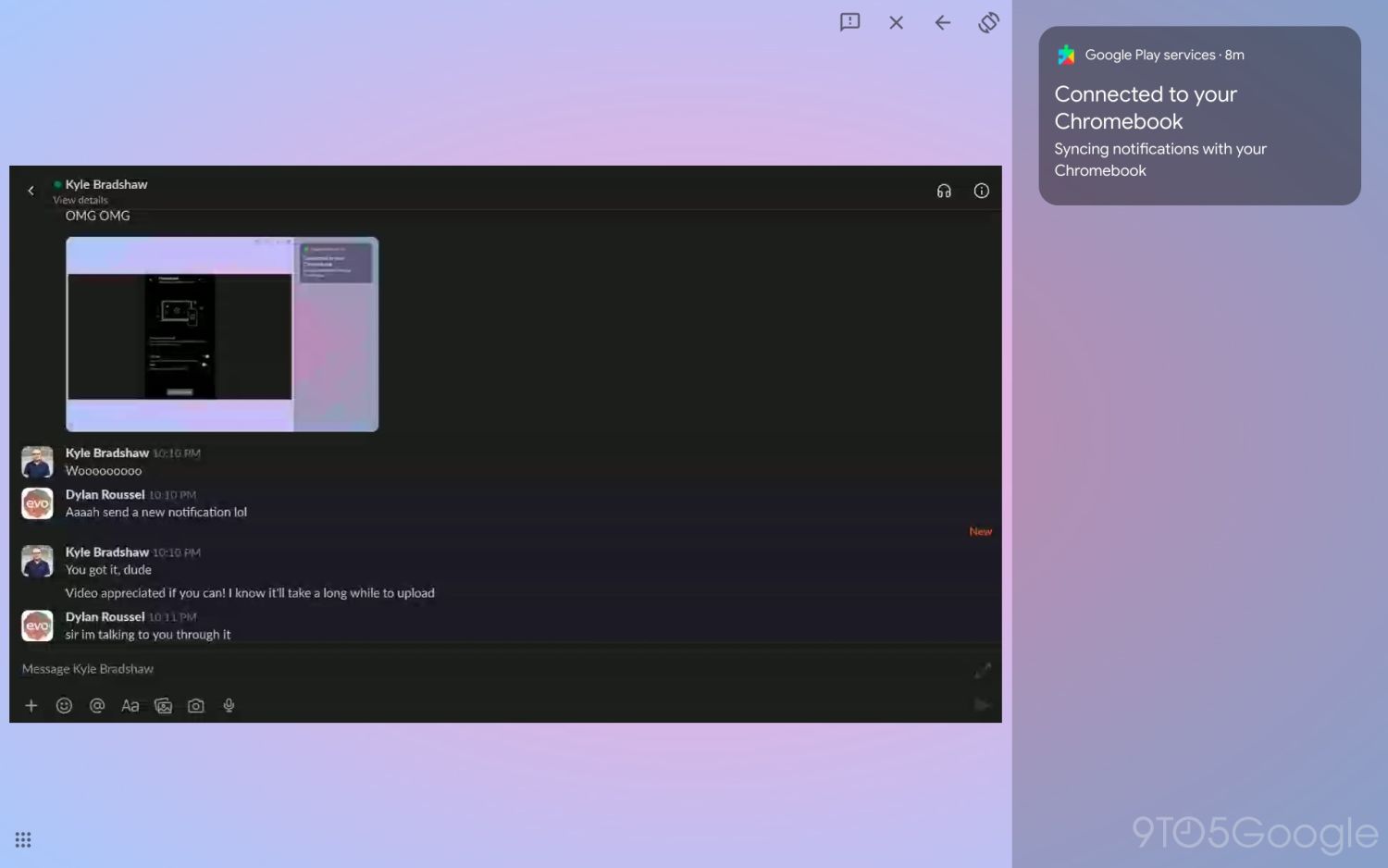Send feedback using the top feedback icon

click(x=849, y=22)
